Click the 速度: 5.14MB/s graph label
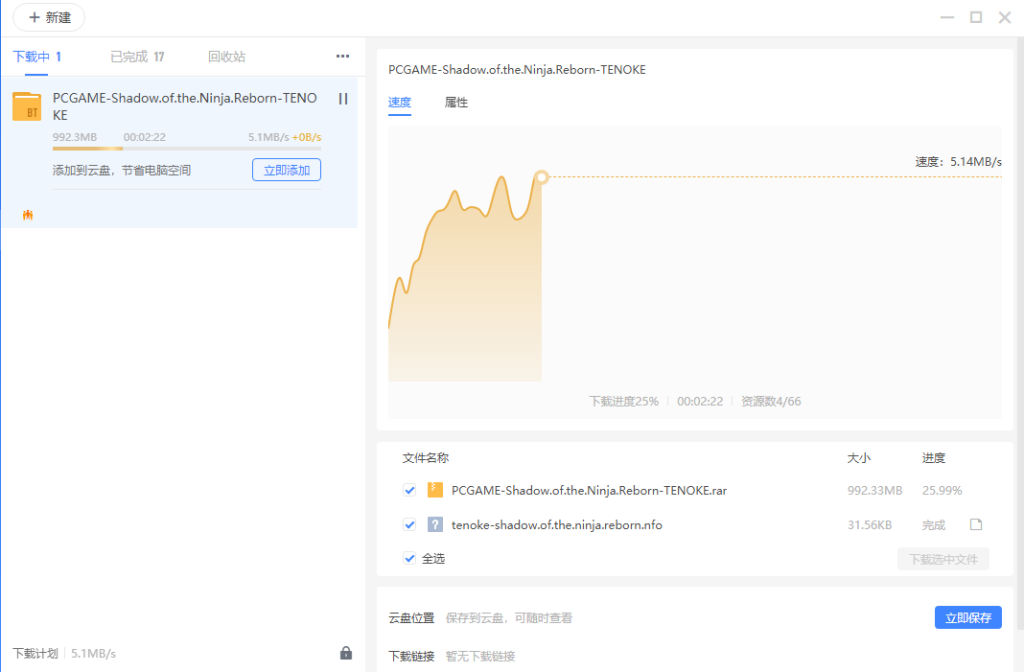The height and width of the screenshot is (672, 1024). pos(958,161)
